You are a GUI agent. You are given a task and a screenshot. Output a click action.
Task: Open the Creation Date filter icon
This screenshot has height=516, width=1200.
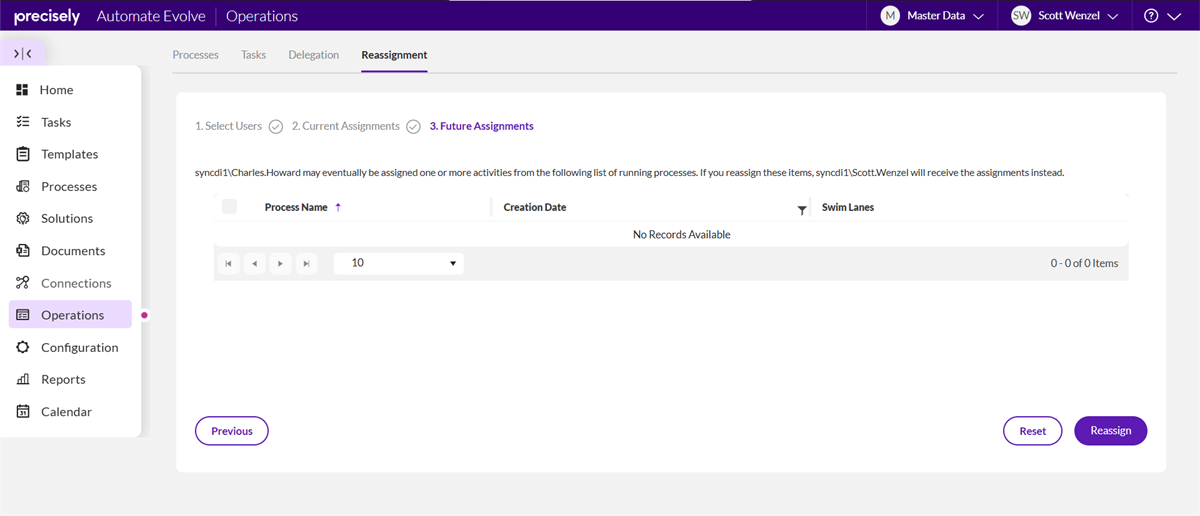click(802, 210)
